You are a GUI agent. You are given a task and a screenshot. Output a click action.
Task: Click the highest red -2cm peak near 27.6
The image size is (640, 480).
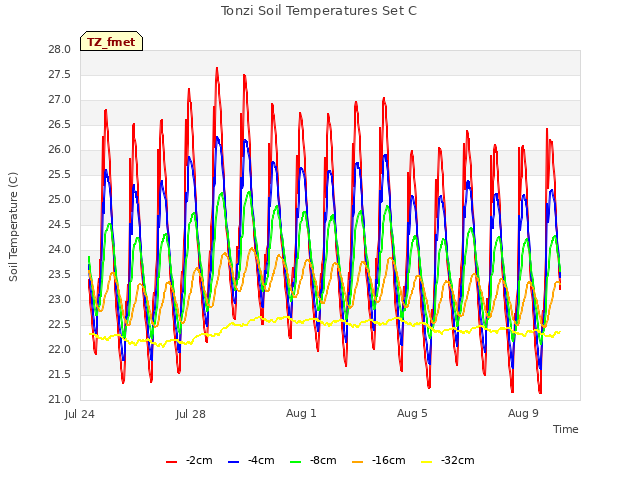point(217,69)
